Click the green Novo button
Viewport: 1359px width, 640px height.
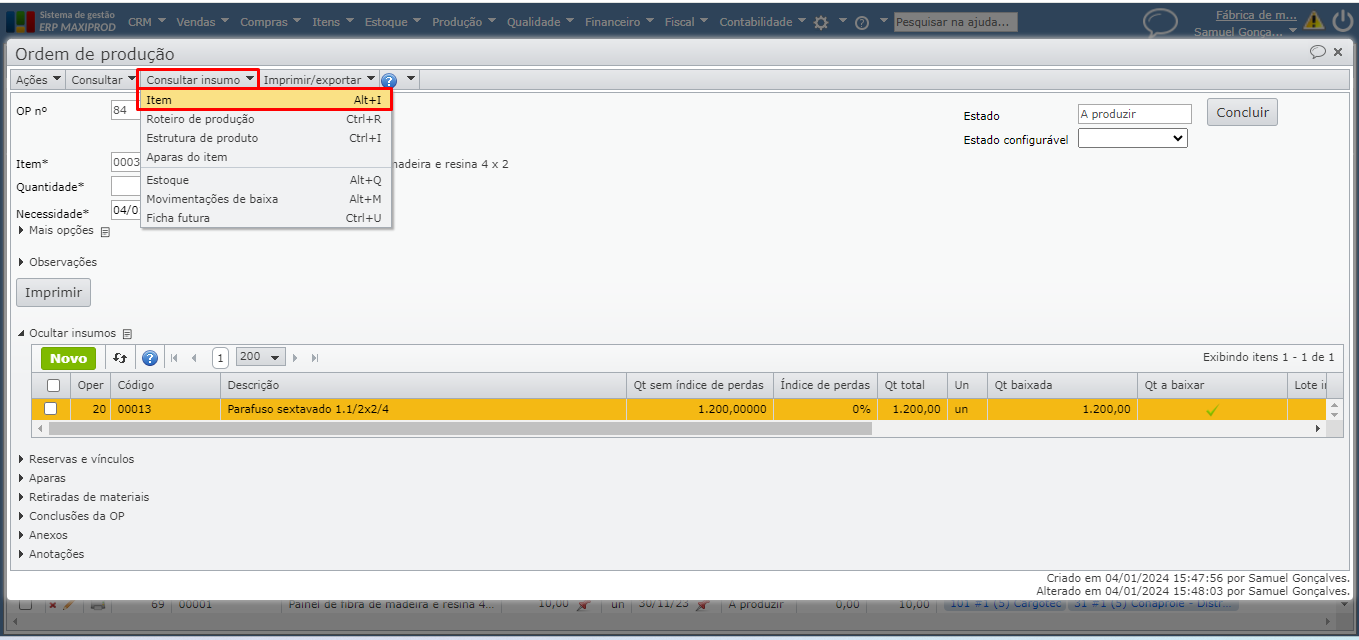(69, 358)
